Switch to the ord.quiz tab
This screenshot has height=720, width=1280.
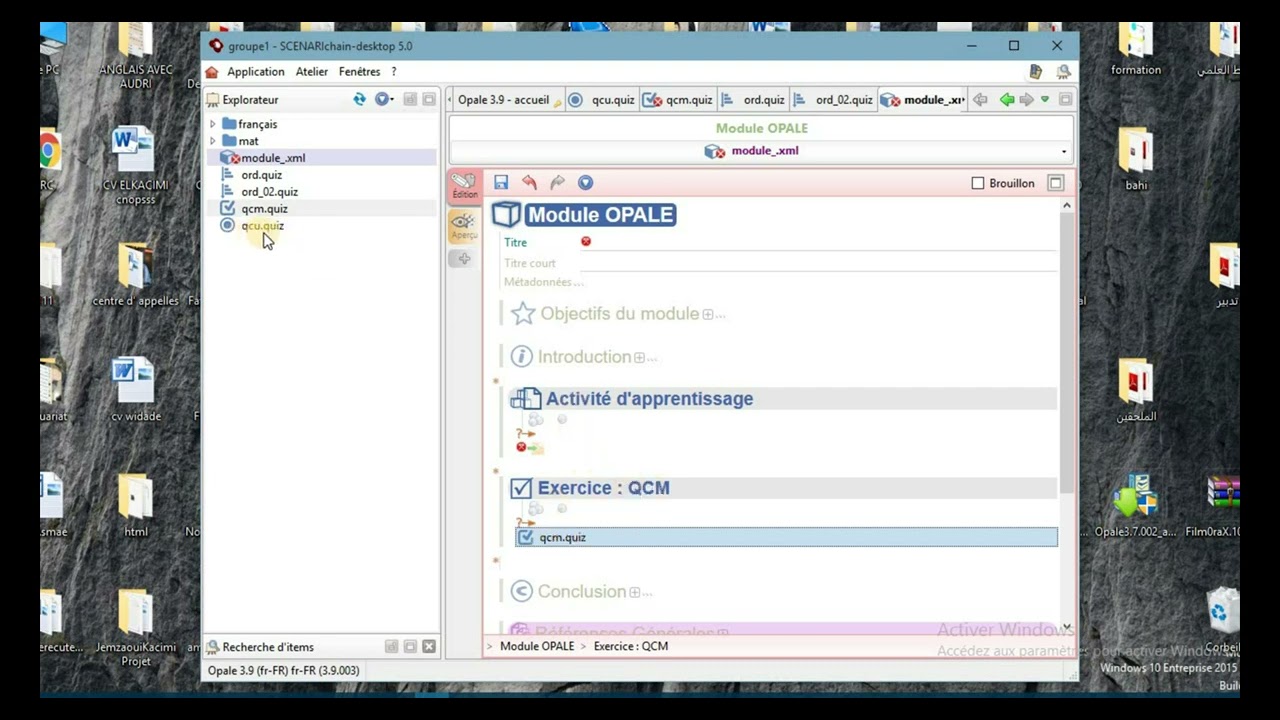tap(753, 100)
